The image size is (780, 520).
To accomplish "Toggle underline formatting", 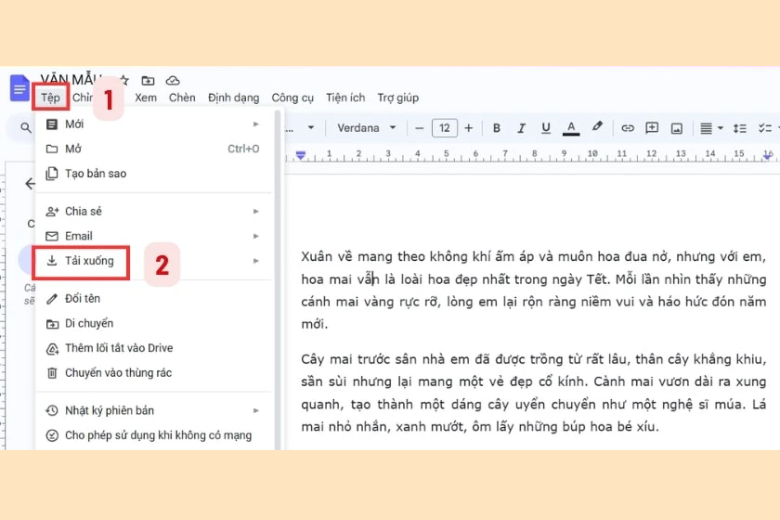I will point(546,128).
